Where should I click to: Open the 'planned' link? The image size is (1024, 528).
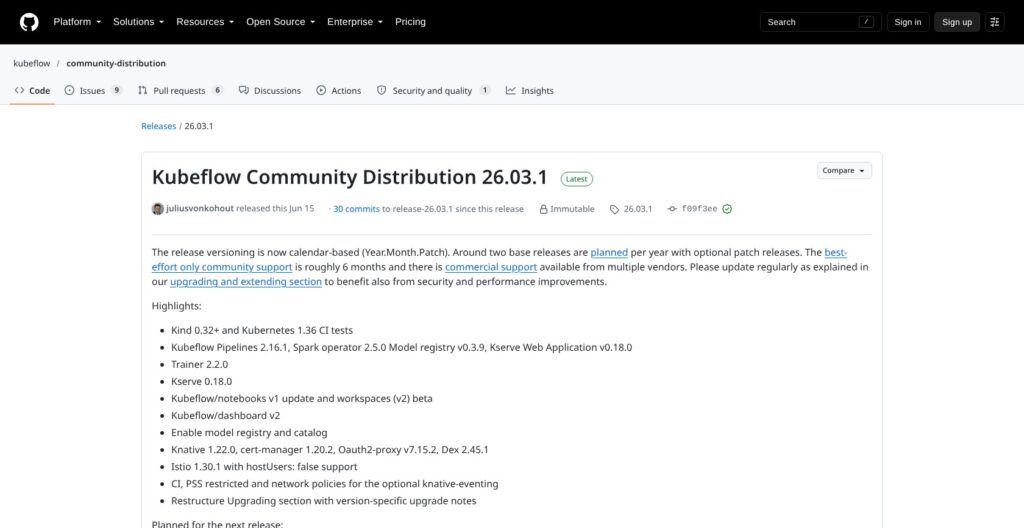[609, 252]
